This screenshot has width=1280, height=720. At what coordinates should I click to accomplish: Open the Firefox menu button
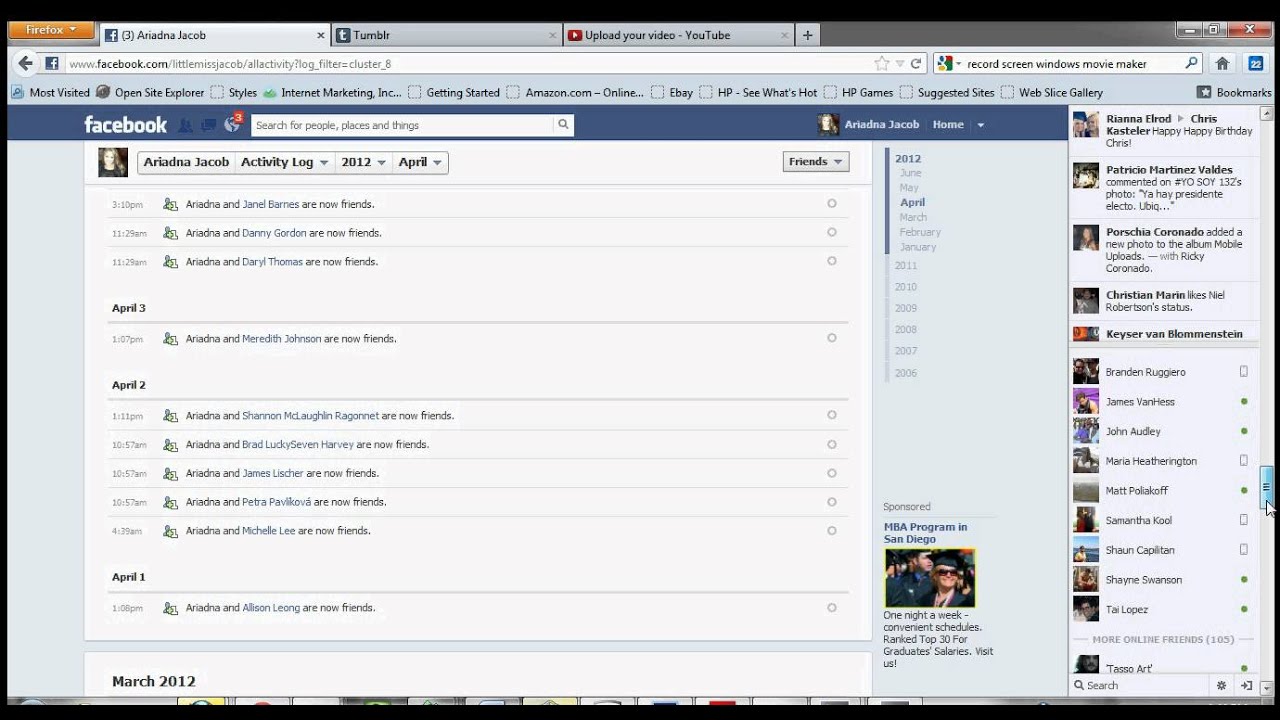pos(50,30)
